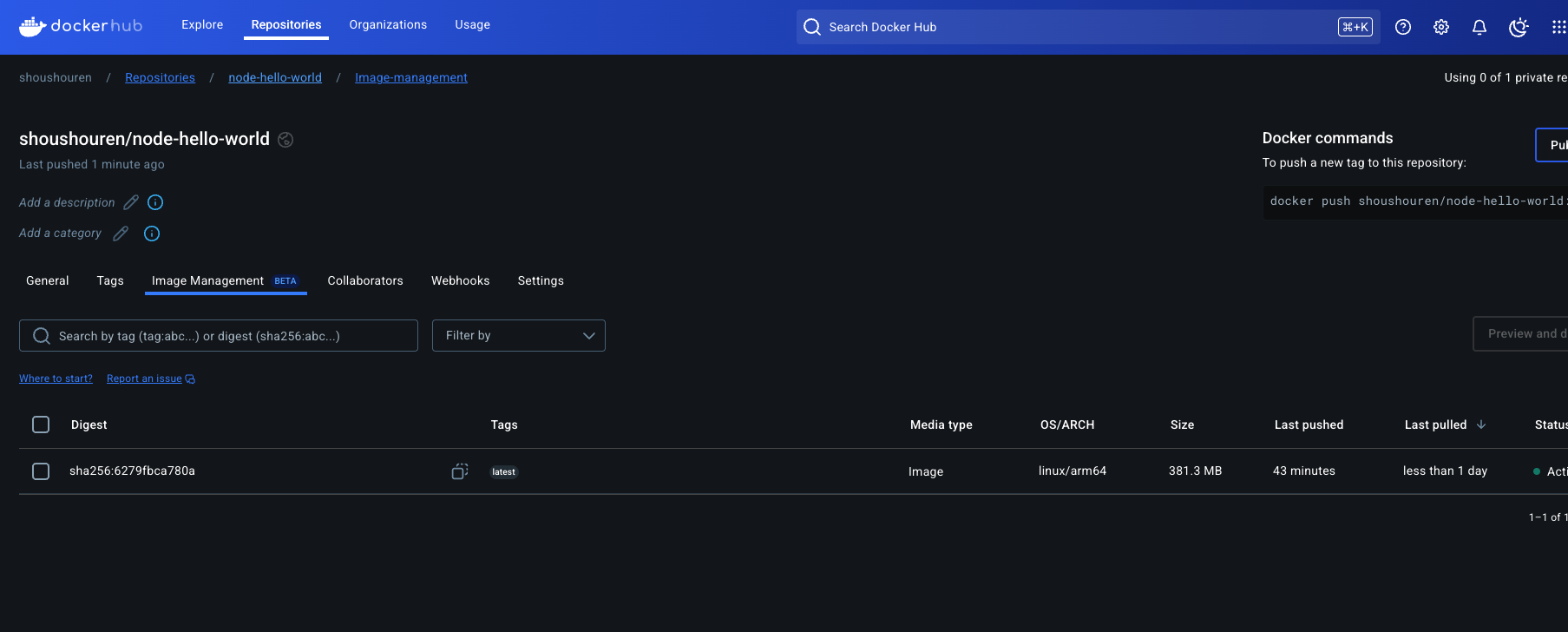
Task: Check the sha256:6279fbca780a row checkbox
Action: click(x=41, y=471)
